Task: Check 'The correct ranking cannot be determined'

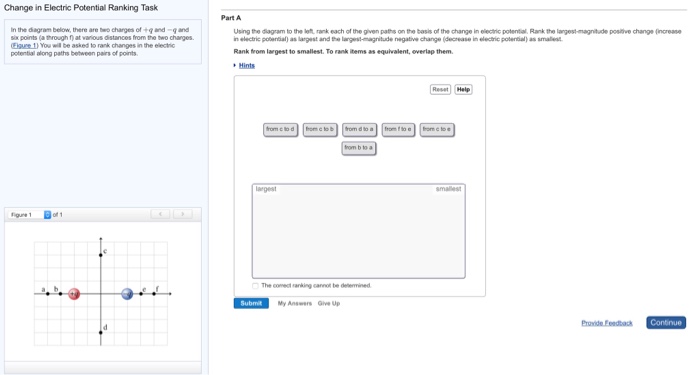Action: point(255,286)
